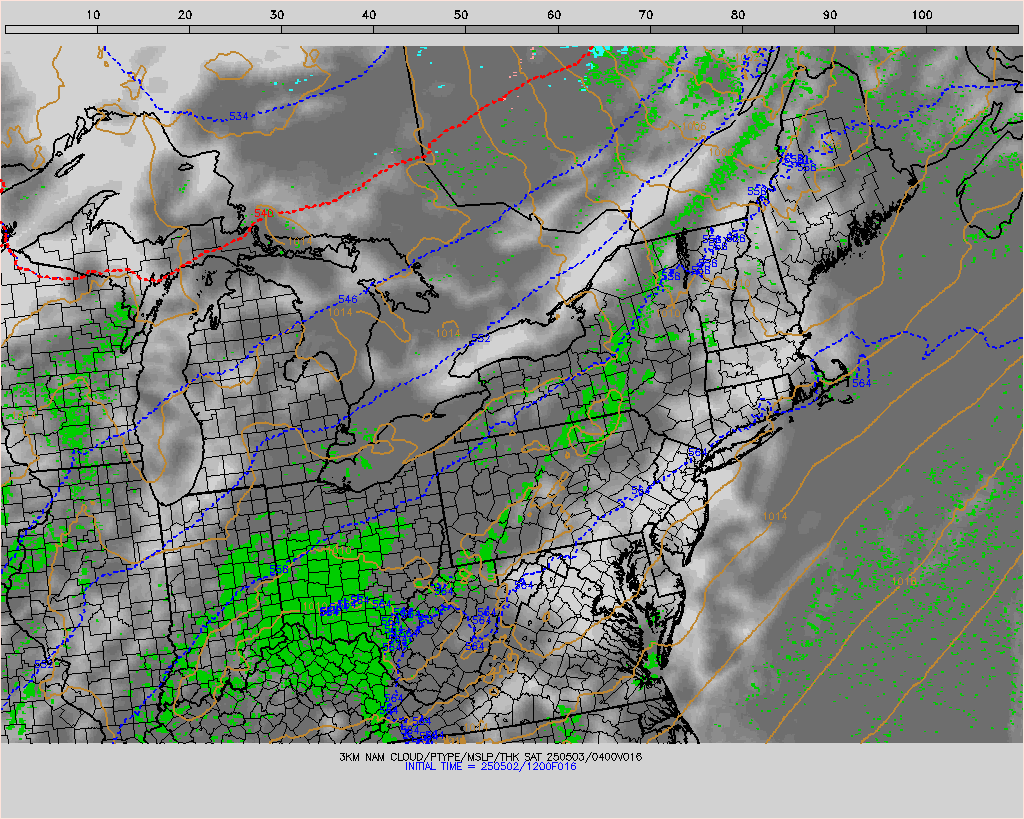Image resolution: width=1024 pixels, height=819 pixels.
Task: Click the "100" scale label
Action: pos(921,15)
